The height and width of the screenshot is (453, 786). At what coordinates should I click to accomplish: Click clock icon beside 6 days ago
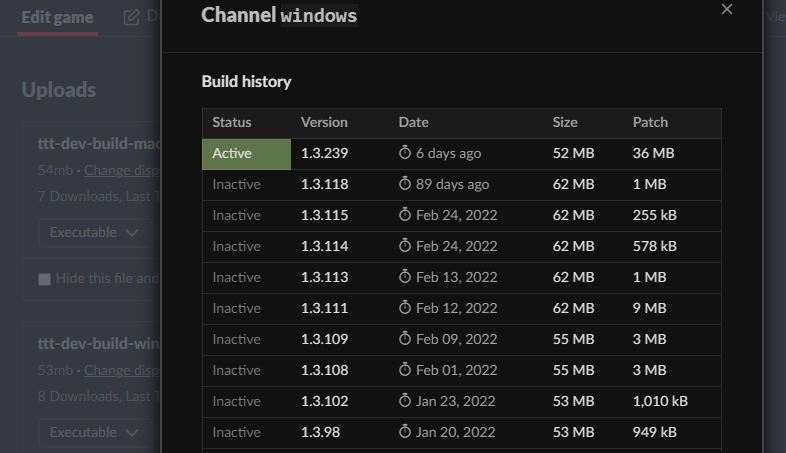tap(405, 153)
